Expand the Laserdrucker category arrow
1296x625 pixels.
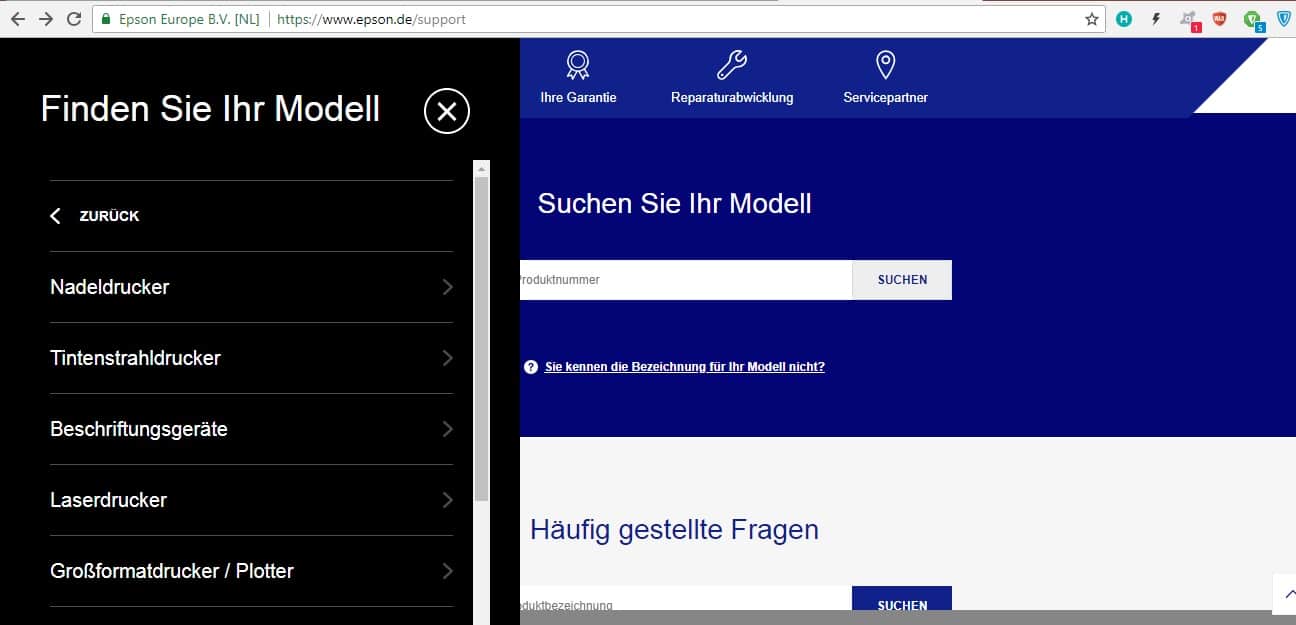447,500
